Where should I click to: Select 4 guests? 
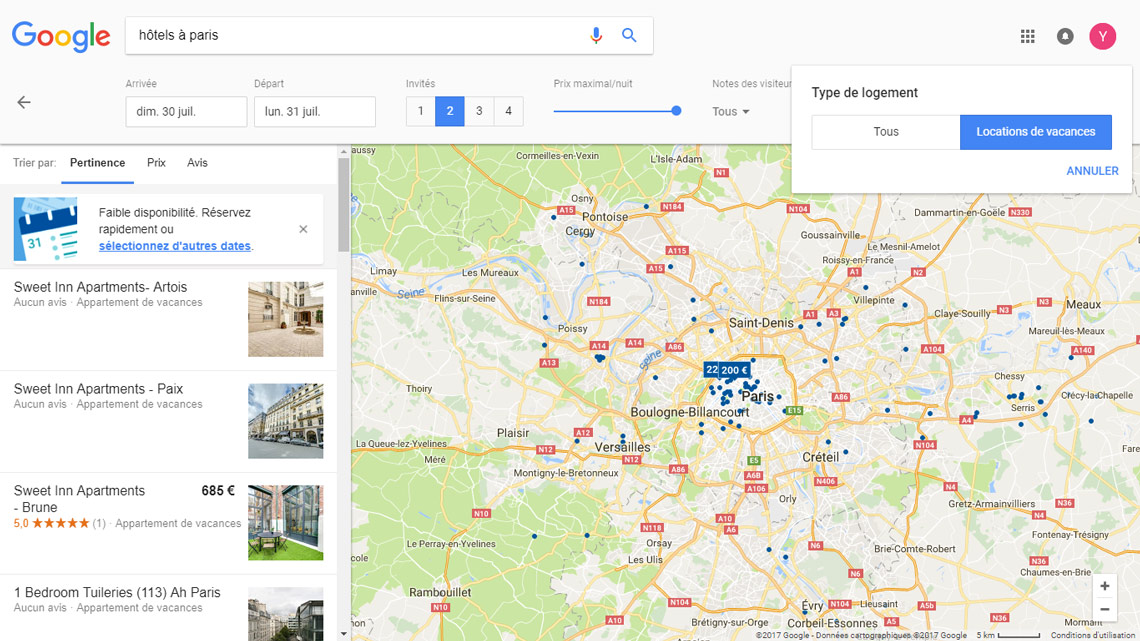point(508,111)
